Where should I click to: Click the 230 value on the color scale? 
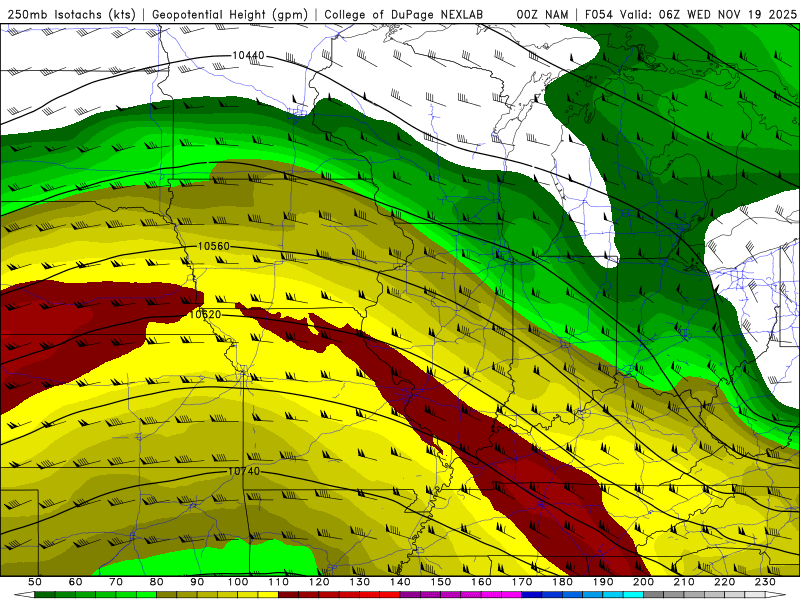[765, 582]
